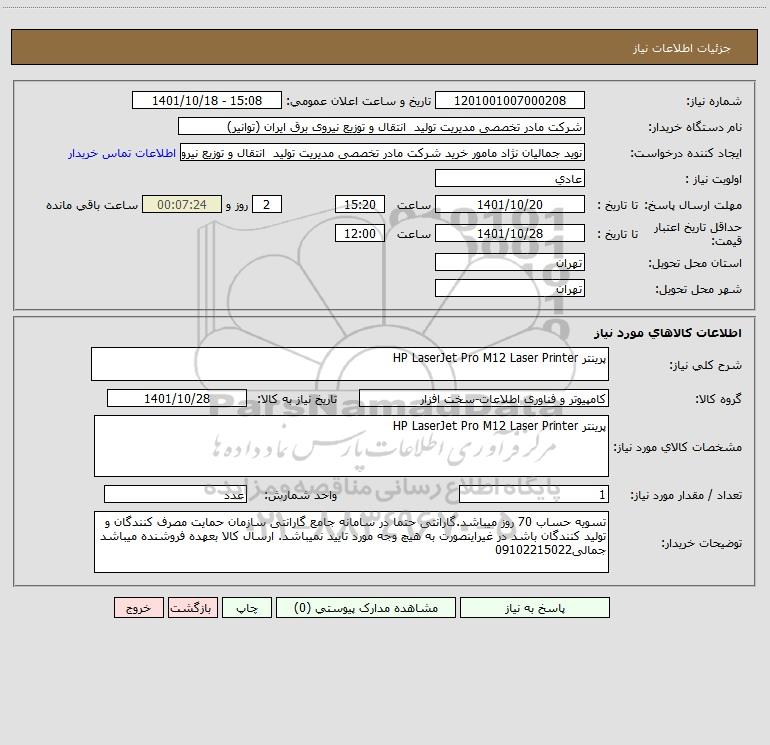
Task: Click the request creator name field
Action: (383, 152)
